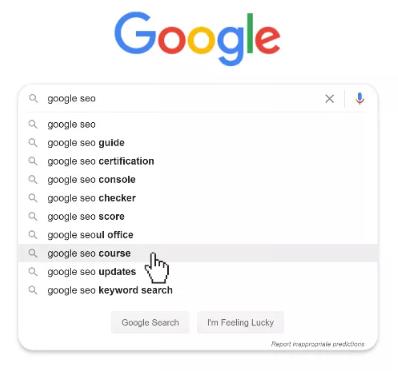
Task: Choose 'google seo guide' suggestion
Action: point(198,143)
